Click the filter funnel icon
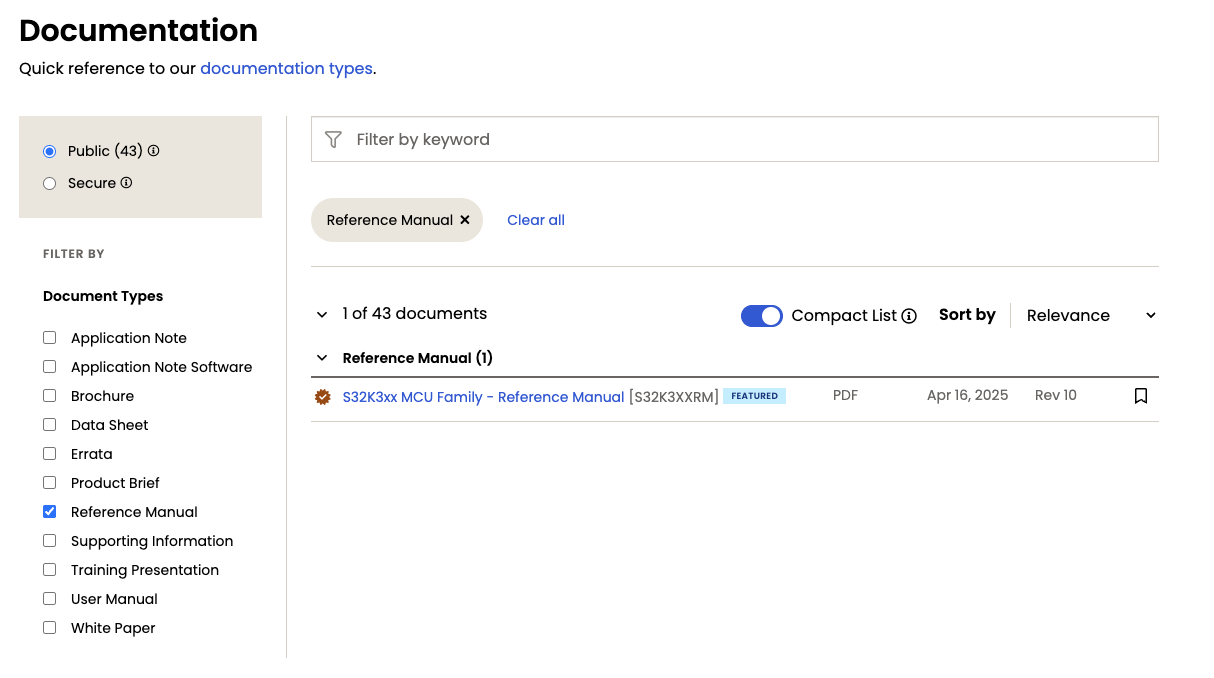 click(x=333, y=140)
